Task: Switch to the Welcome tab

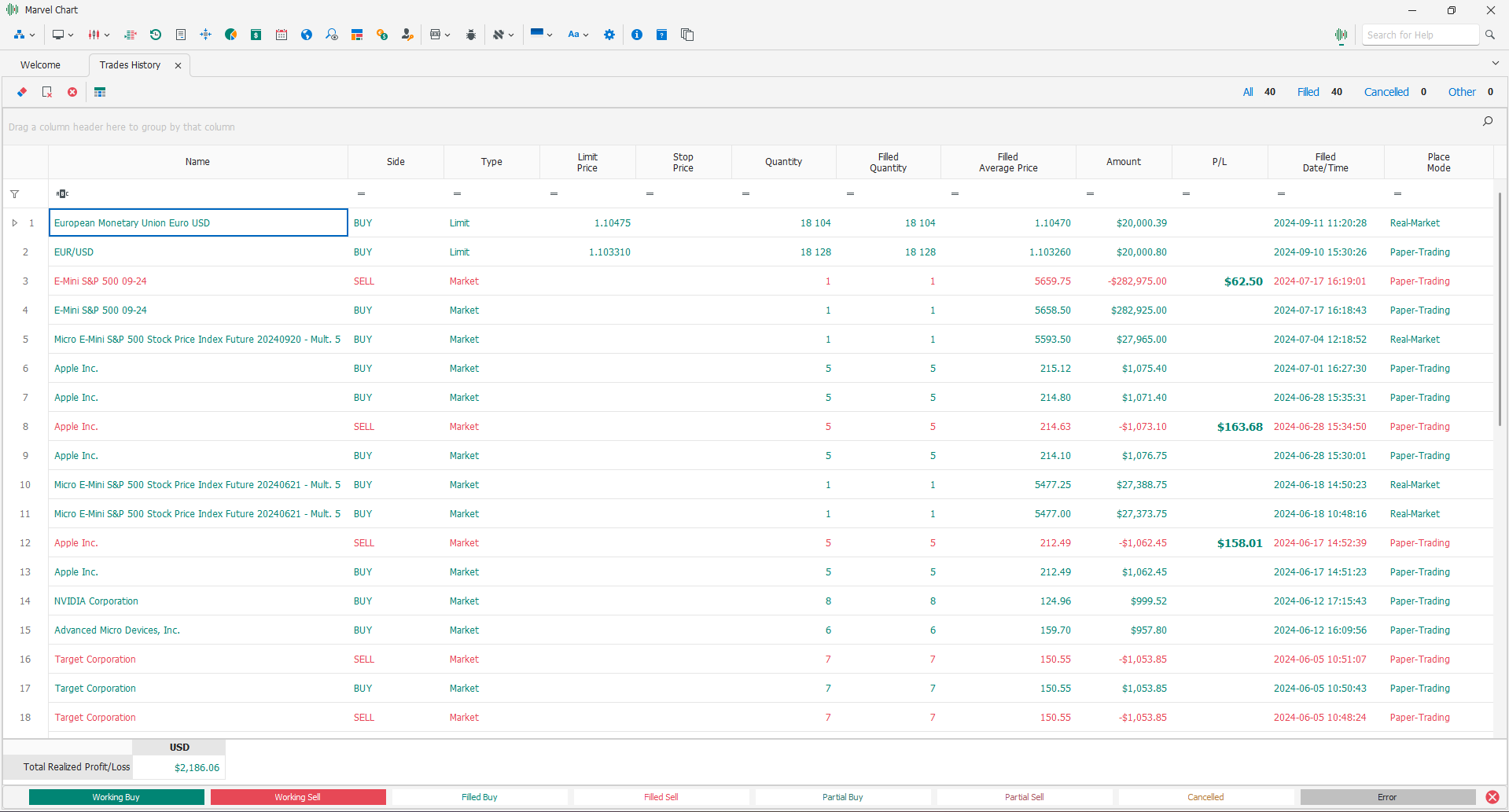Action: [40, 64]
